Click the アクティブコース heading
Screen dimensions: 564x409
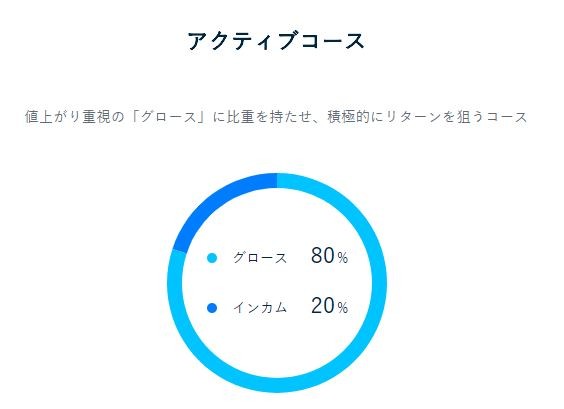[276, 41]
